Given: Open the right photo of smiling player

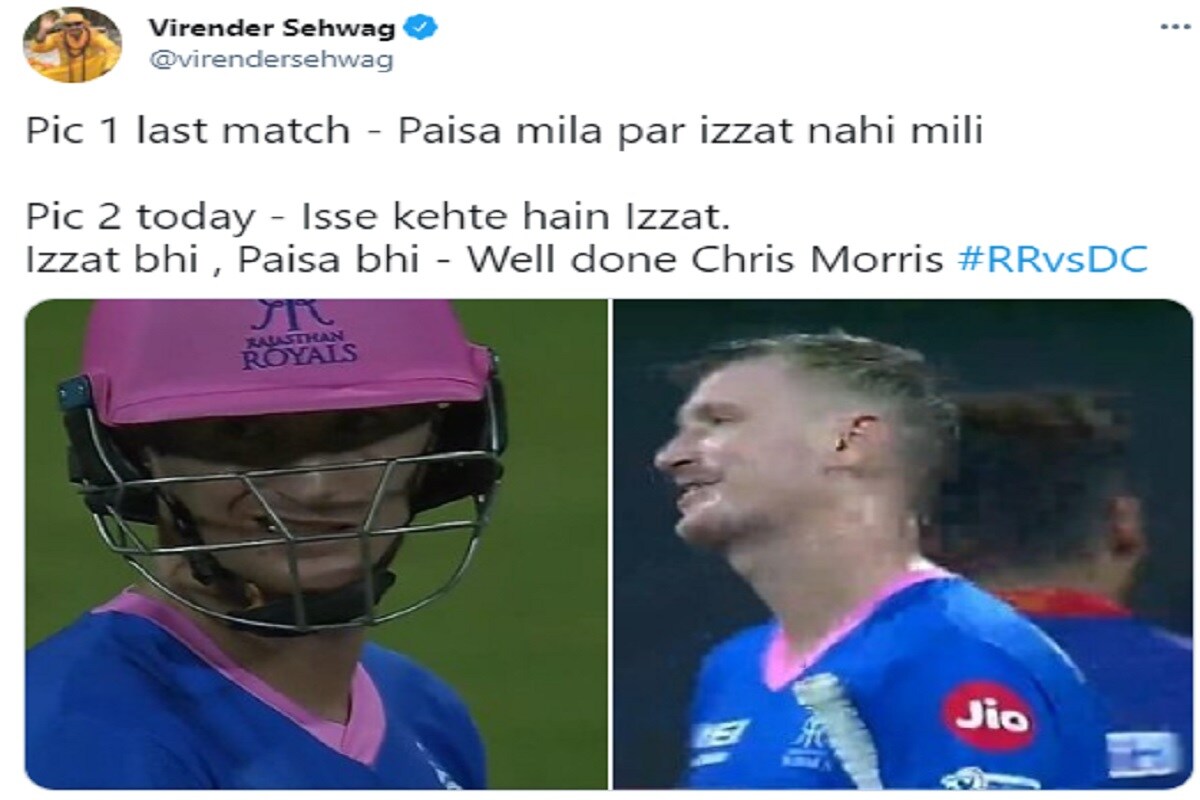Looking at the screenshot, I should 903,544.
